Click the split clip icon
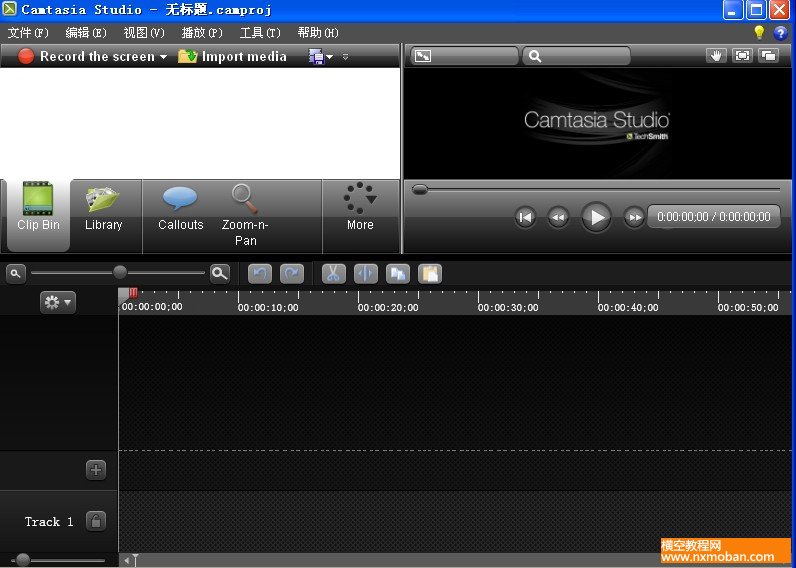This screenshot has height=568, width=796. click(x=365, y=273)
